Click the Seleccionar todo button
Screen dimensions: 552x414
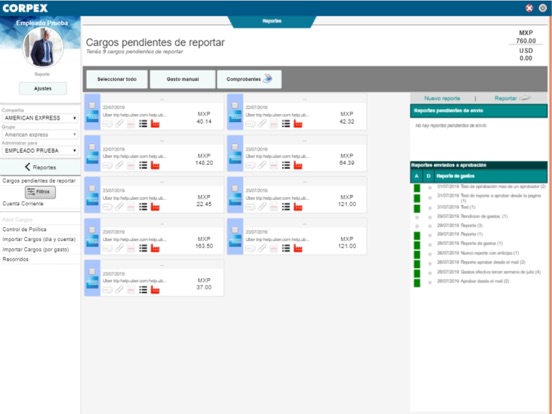click(117, 79)
